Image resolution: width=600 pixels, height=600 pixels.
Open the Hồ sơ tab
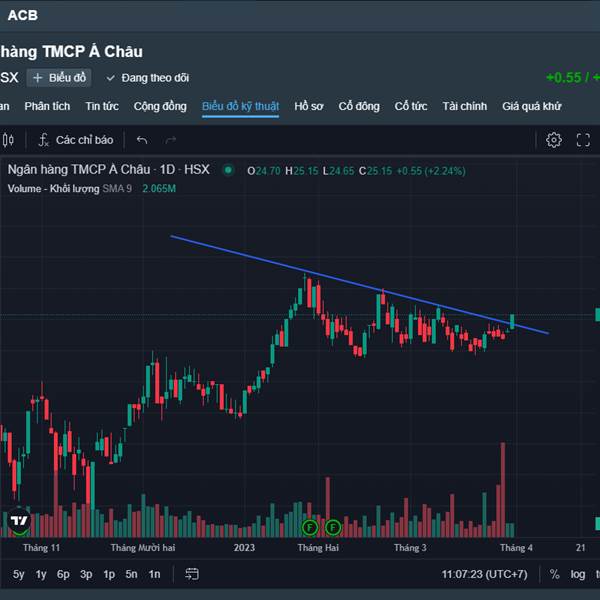pos(308,106)
